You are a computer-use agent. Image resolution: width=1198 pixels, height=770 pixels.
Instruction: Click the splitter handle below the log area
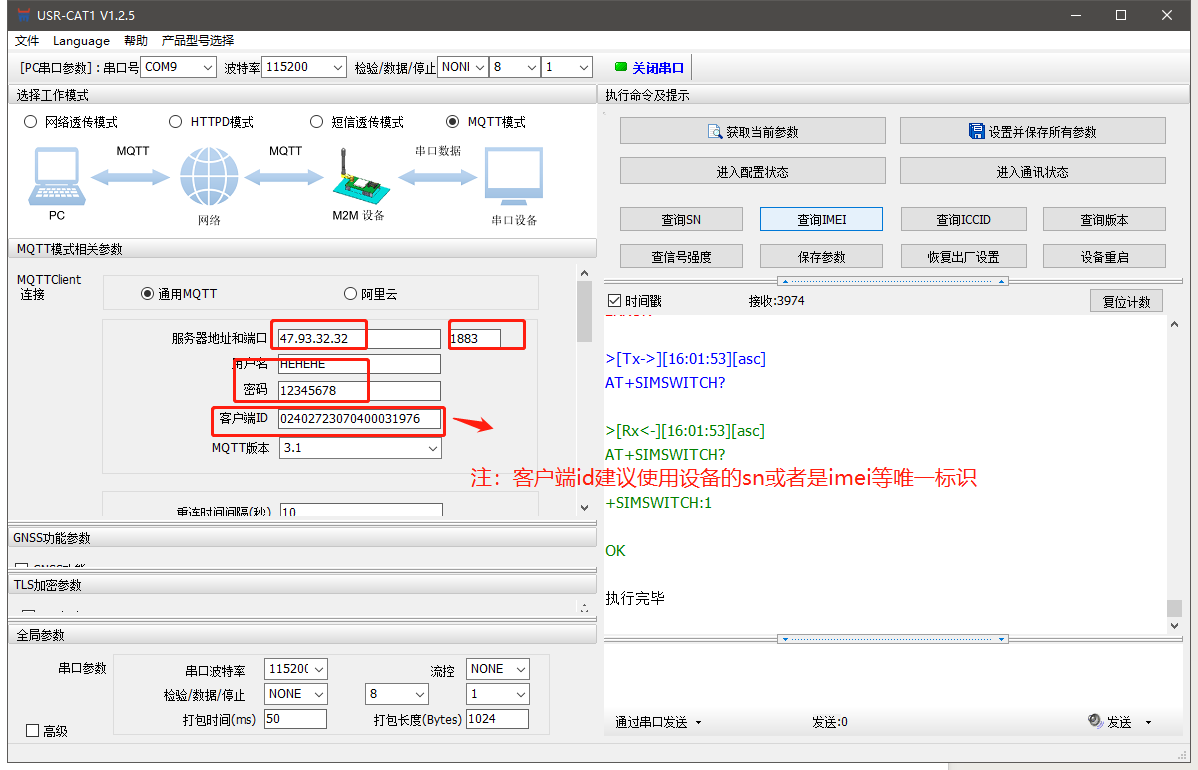tap(892, 639)
